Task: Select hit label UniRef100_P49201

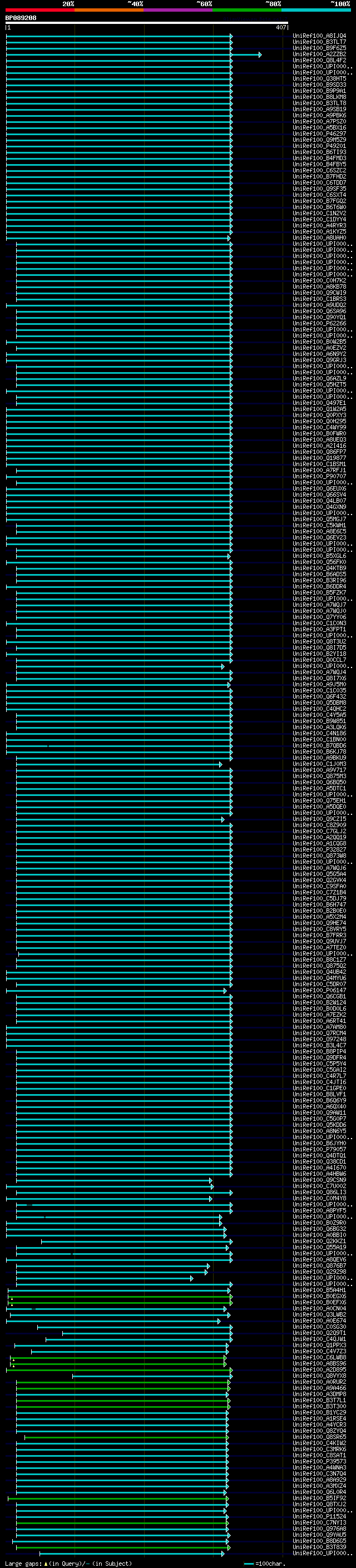Action: point(319,146)
